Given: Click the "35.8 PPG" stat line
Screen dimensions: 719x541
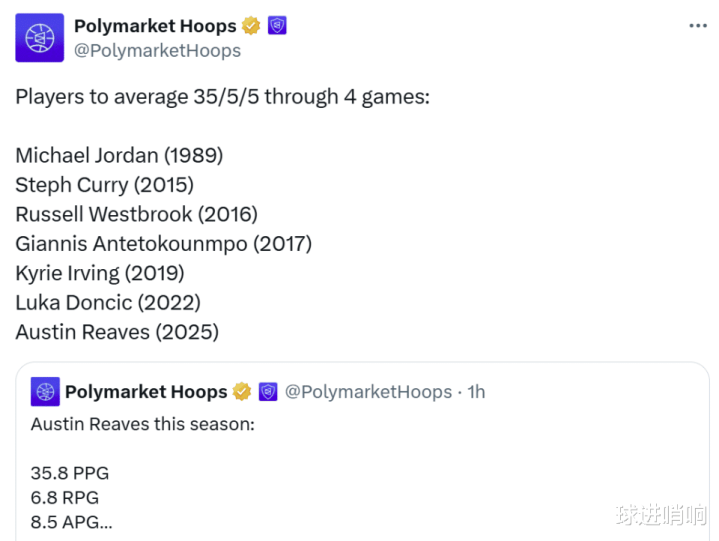Looking at the screenshot, I should tap(69, 473).
